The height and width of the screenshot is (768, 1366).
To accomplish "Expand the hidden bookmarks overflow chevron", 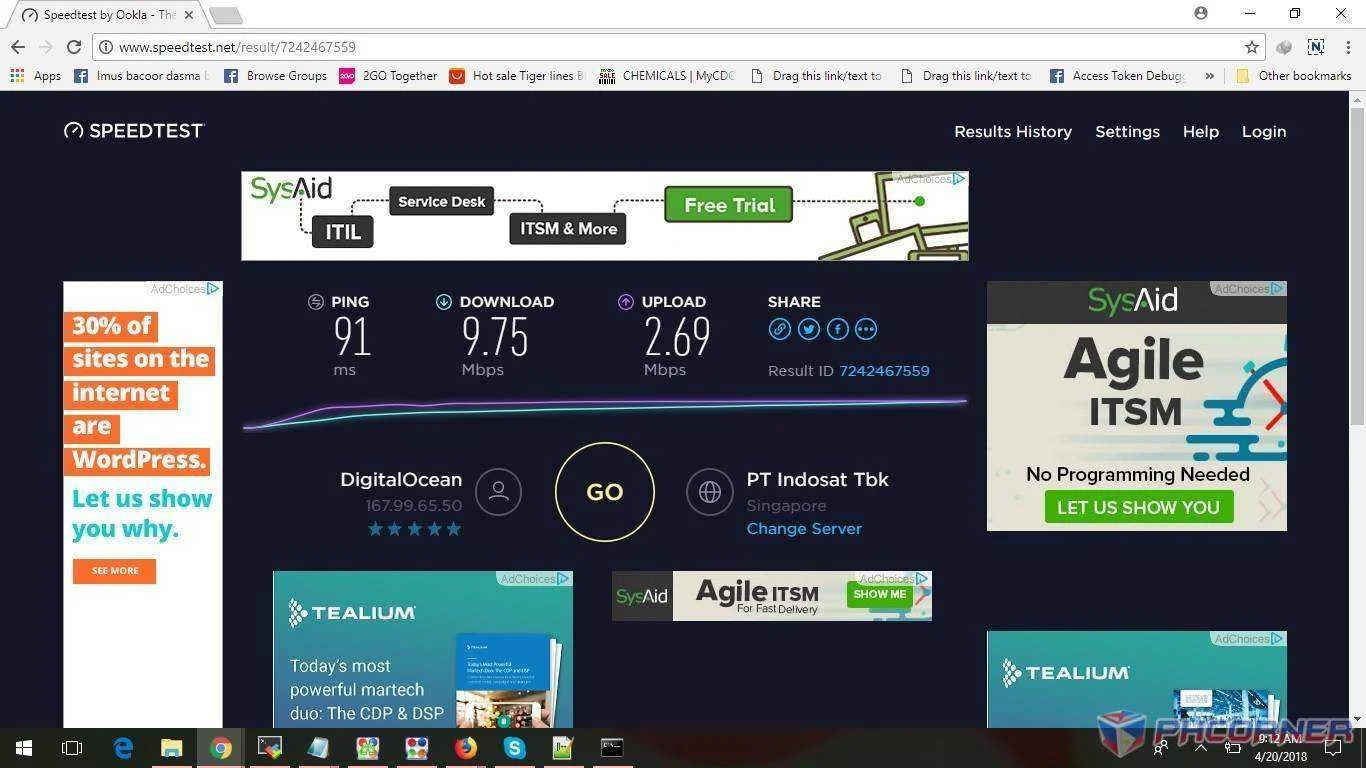I will pos(1210,75).
